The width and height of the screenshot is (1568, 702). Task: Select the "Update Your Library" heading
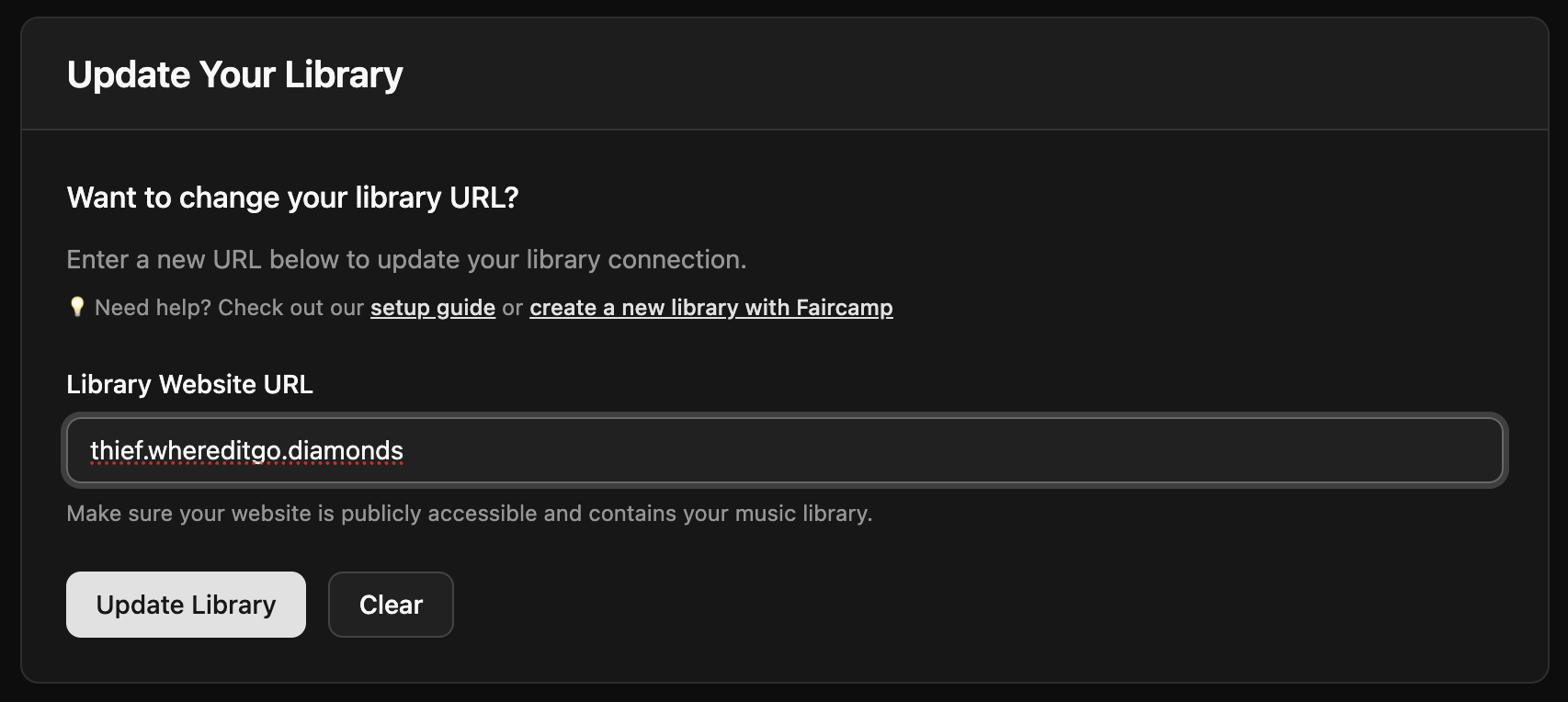coord(235,74)
